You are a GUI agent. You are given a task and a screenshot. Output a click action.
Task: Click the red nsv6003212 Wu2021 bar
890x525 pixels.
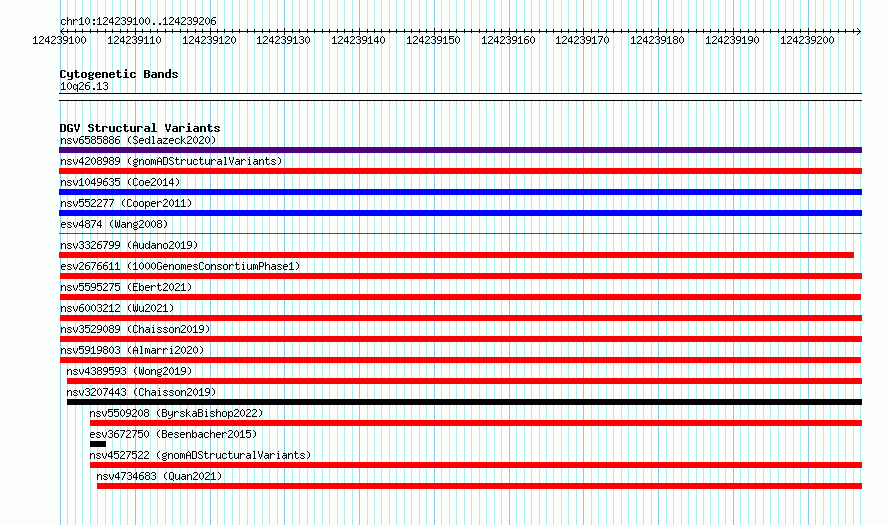[x=460, y=318]
